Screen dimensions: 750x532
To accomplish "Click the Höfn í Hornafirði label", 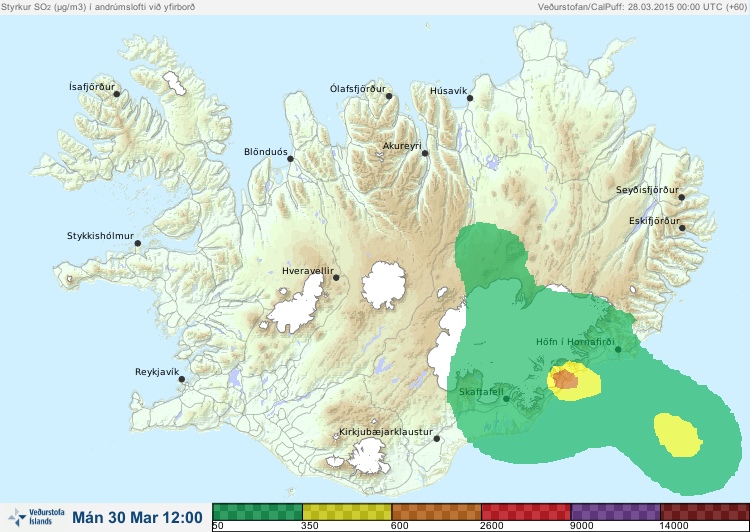I will (x=575, y=342).
